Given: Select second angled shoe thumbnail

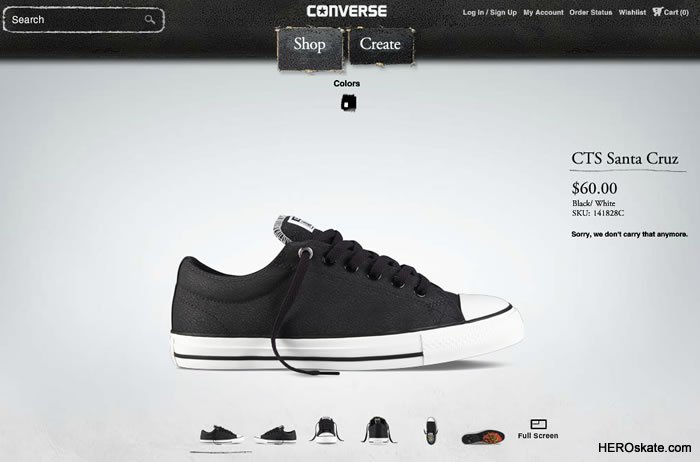Looking at the screenshot, I should (x=277, y=435).
